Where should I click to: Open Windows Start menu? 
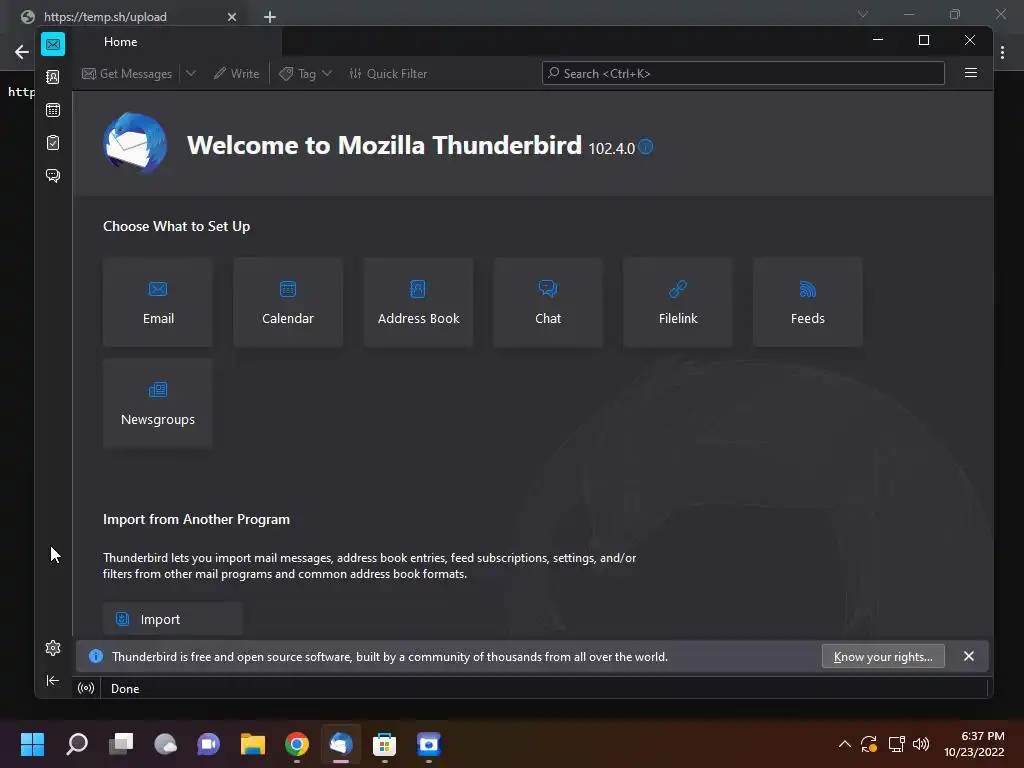click(32, 744)
